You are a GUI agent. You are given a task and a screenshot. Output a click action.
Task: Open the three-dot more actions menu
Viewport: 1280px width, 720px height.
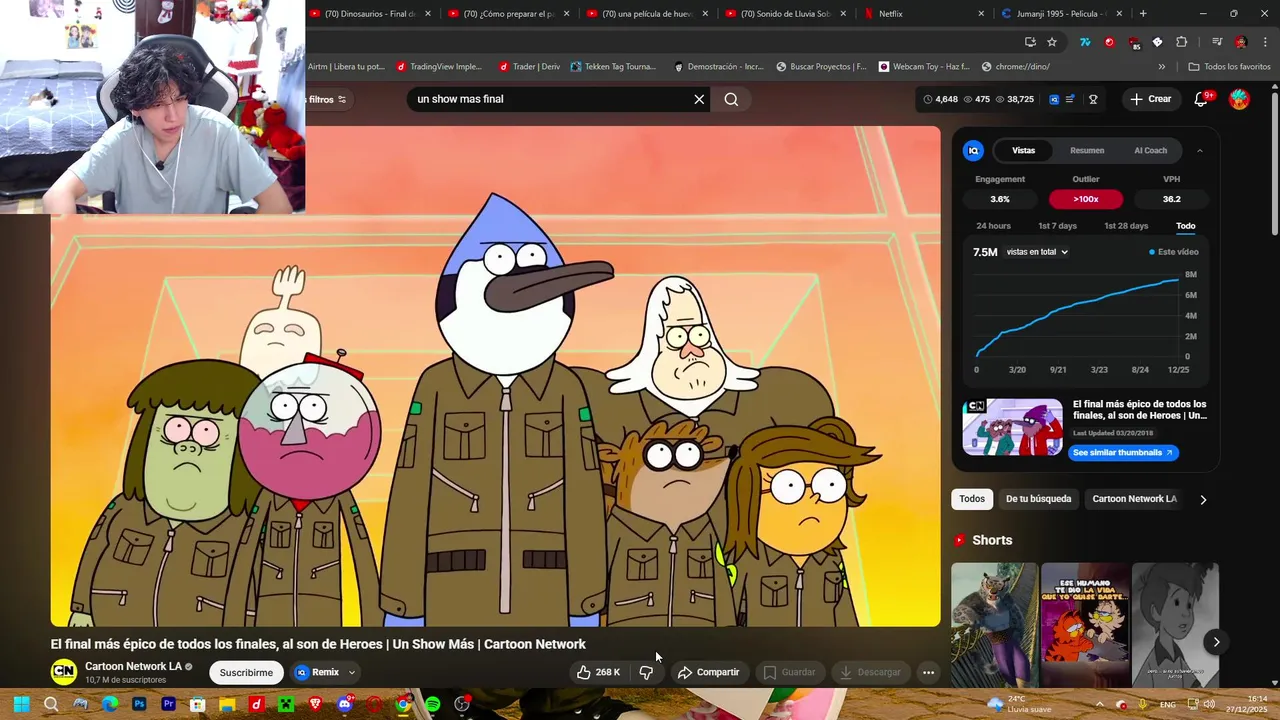(928, 672)
